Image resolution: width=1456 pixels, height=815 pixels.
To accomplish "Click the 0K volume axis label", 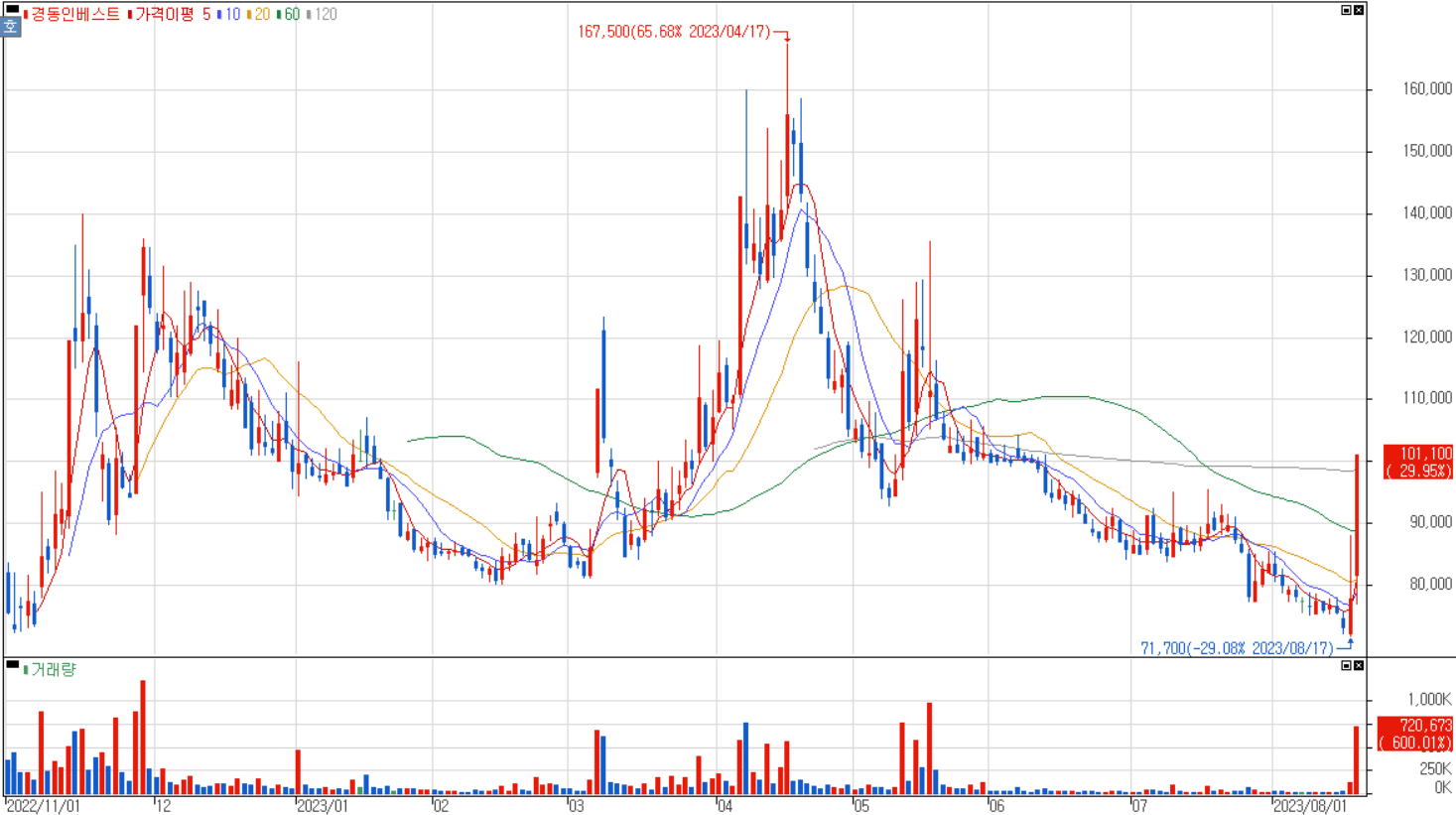I will [1443, 788].
